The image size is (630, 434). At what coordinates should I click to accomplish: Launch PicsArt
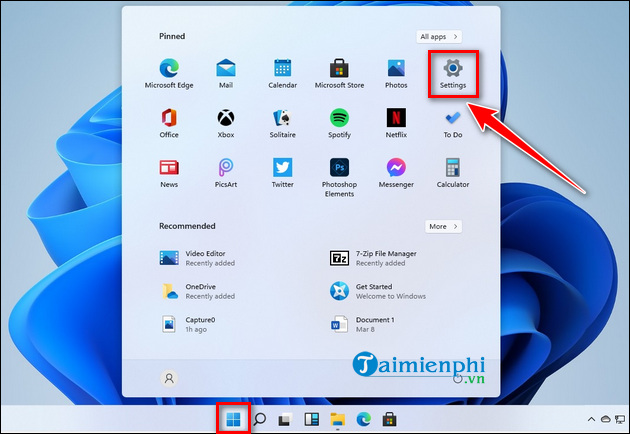click(226, 173)
